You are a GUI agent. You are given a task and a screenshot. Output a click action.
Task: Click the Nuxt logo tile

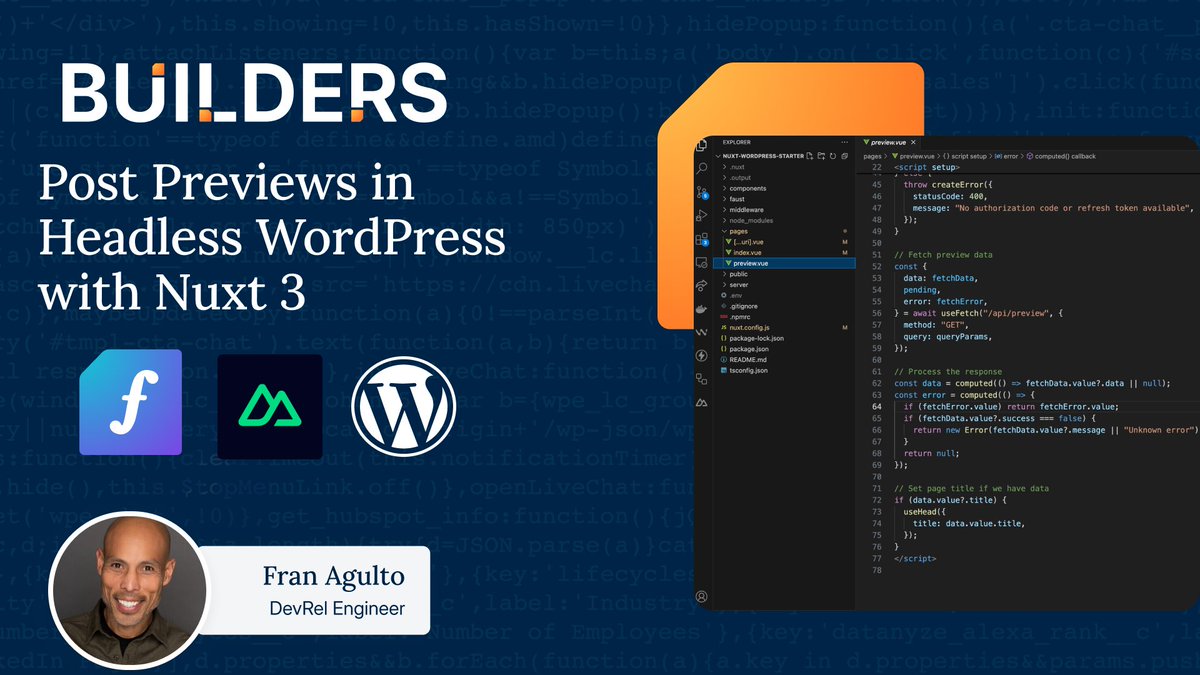[270, 406]
